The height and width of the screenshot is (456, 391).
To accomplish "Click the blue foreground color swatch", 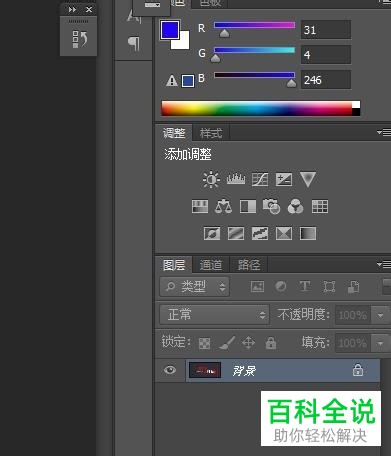I will pyautogui.click(x=170, y=30).
